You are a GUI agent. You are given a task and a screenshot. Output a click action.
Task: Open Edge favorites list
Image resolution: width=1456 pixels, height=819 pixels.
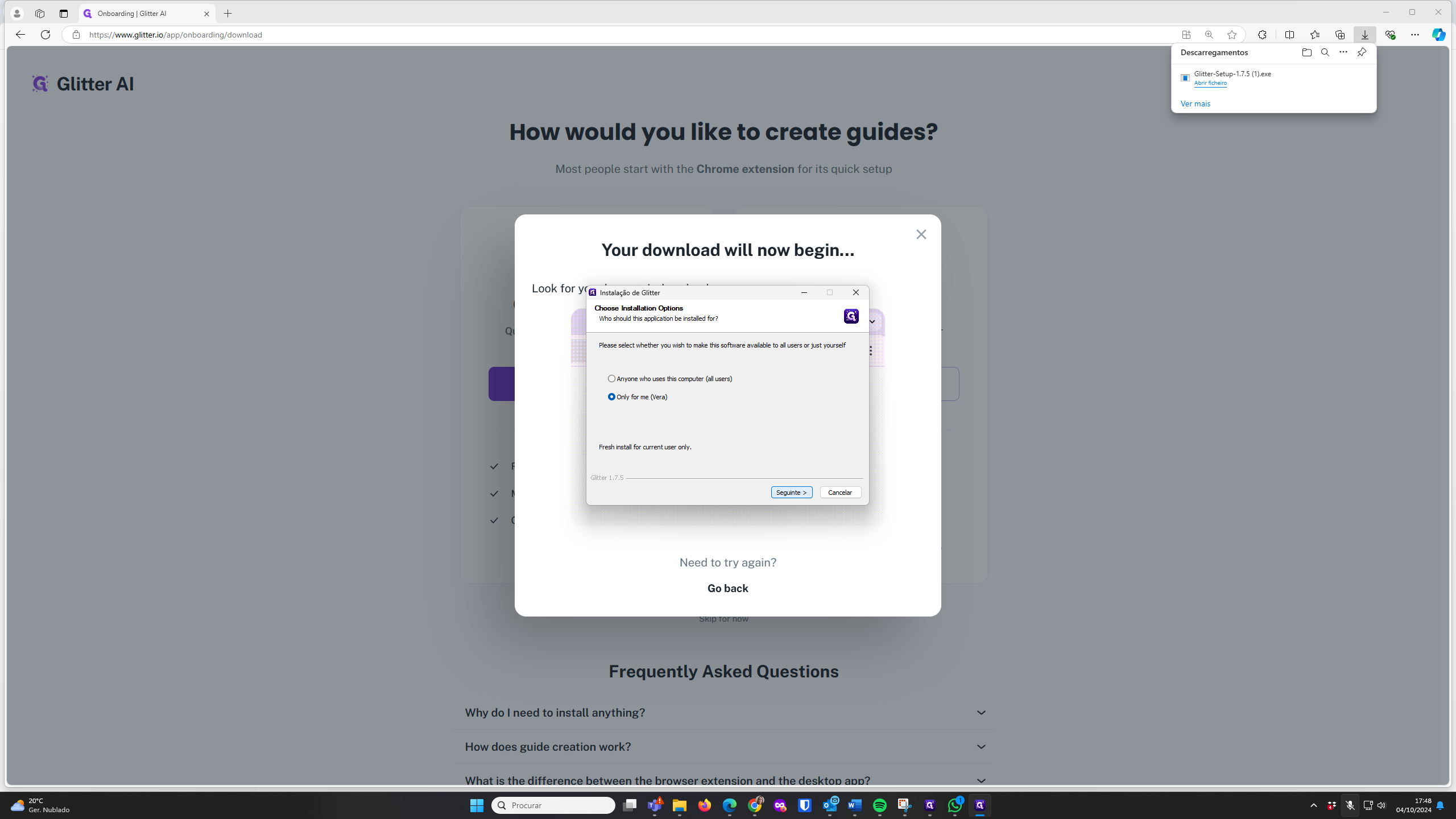pos(1314,35)
